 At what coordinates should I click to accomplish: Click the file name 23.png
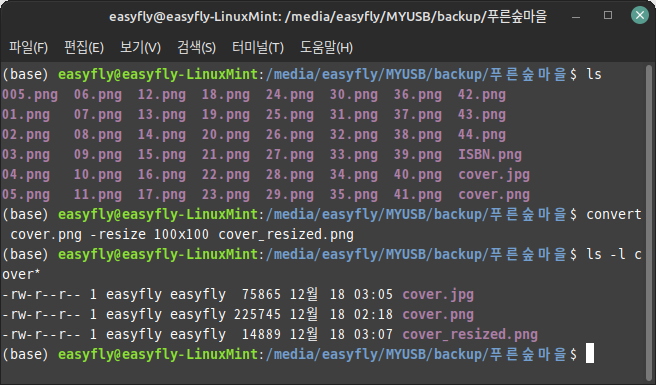226,195
